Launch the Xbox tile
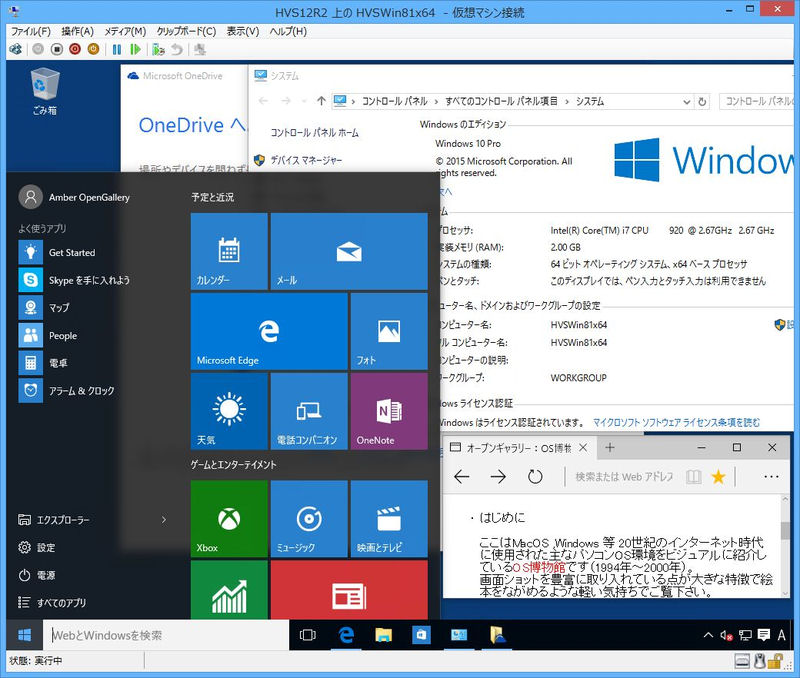The image size is (800, 678). point(229,519)
